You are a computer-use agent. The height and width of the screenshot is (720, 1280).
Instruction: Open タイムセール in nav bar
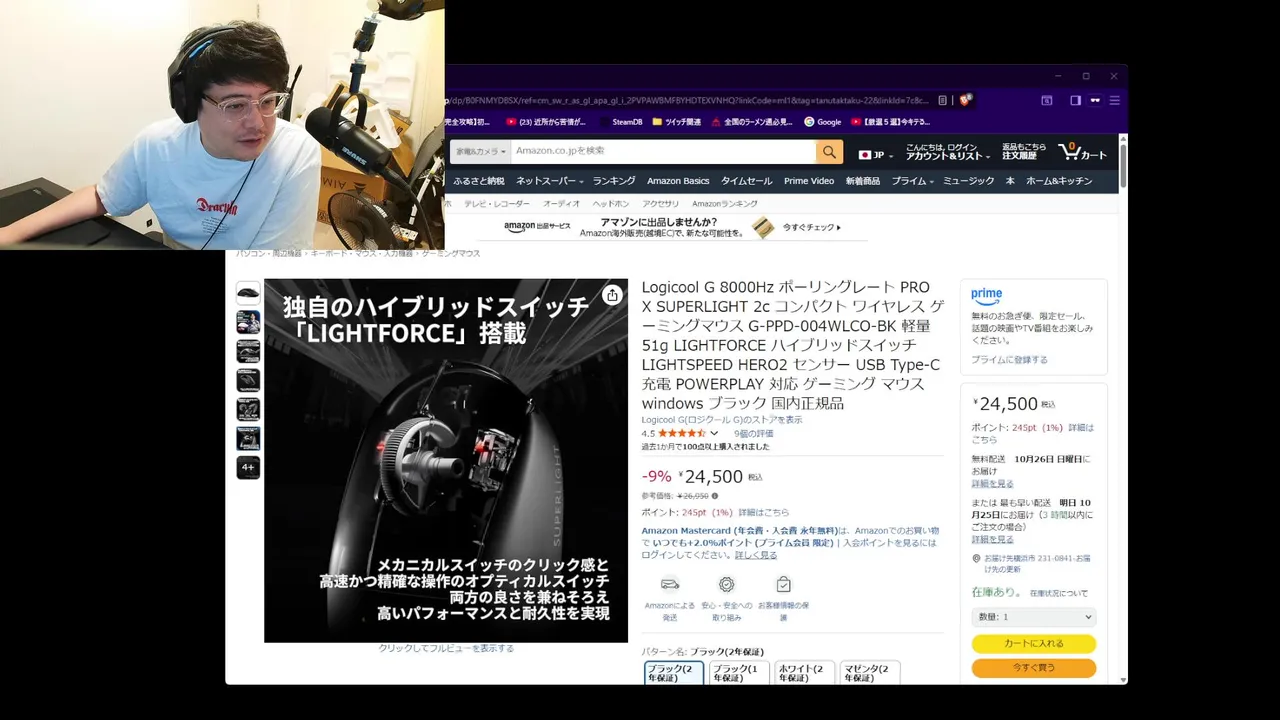click(x=747, y=181)
